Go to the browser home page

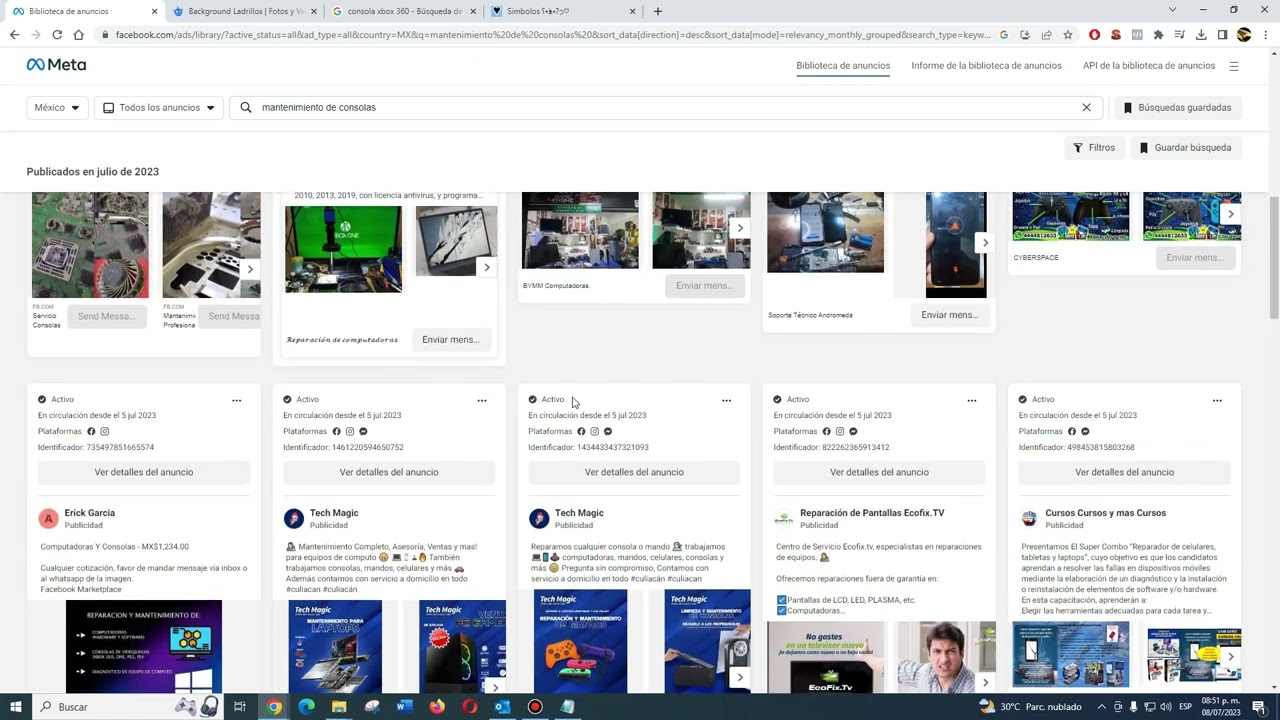coord(79,35)
